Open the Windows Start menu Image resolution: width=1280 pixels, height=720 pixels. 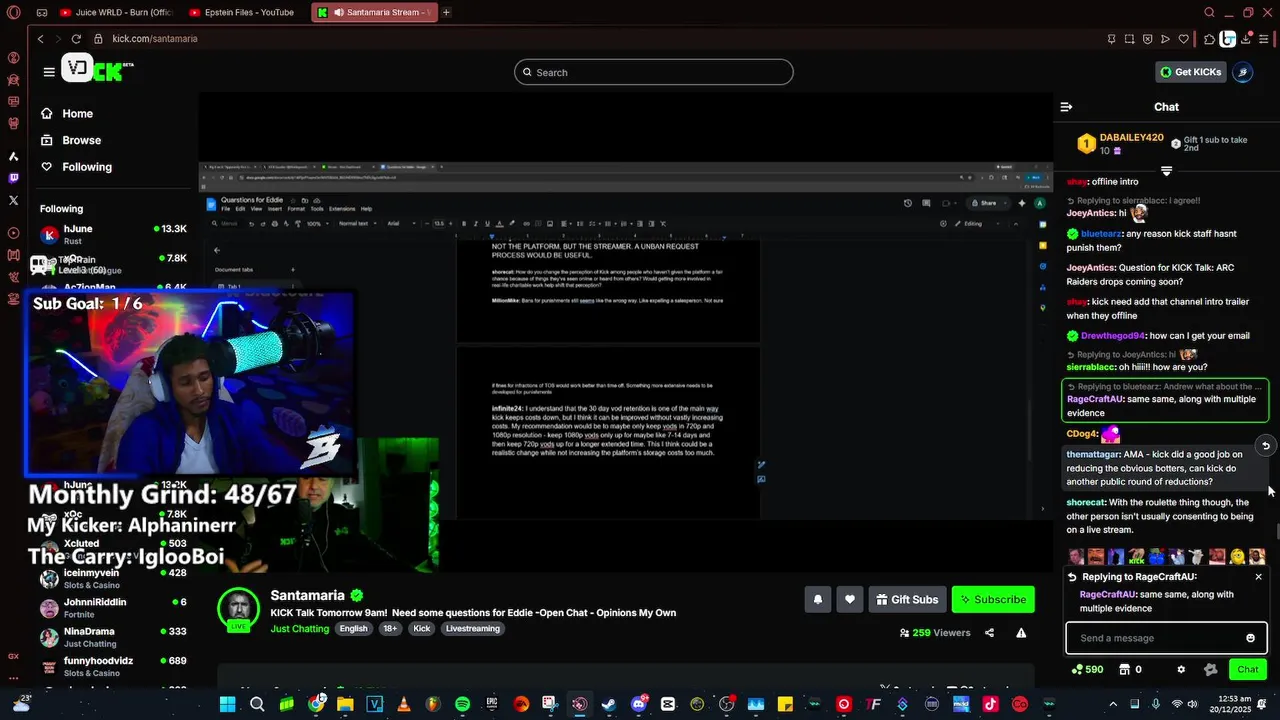[227, 704]
